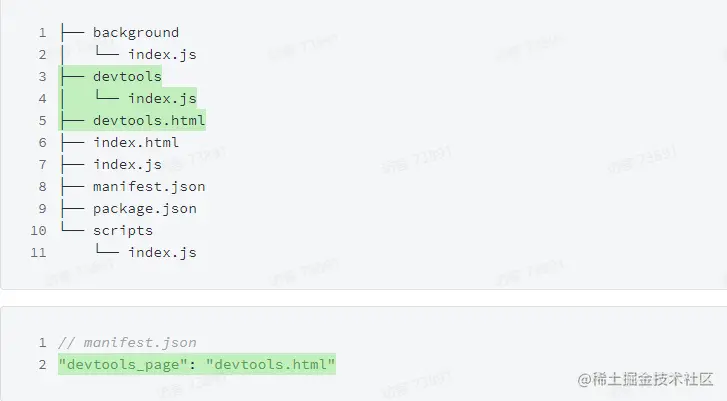
Task: Click line number 2 in the manifest snippet
Action: coord(43,364)
